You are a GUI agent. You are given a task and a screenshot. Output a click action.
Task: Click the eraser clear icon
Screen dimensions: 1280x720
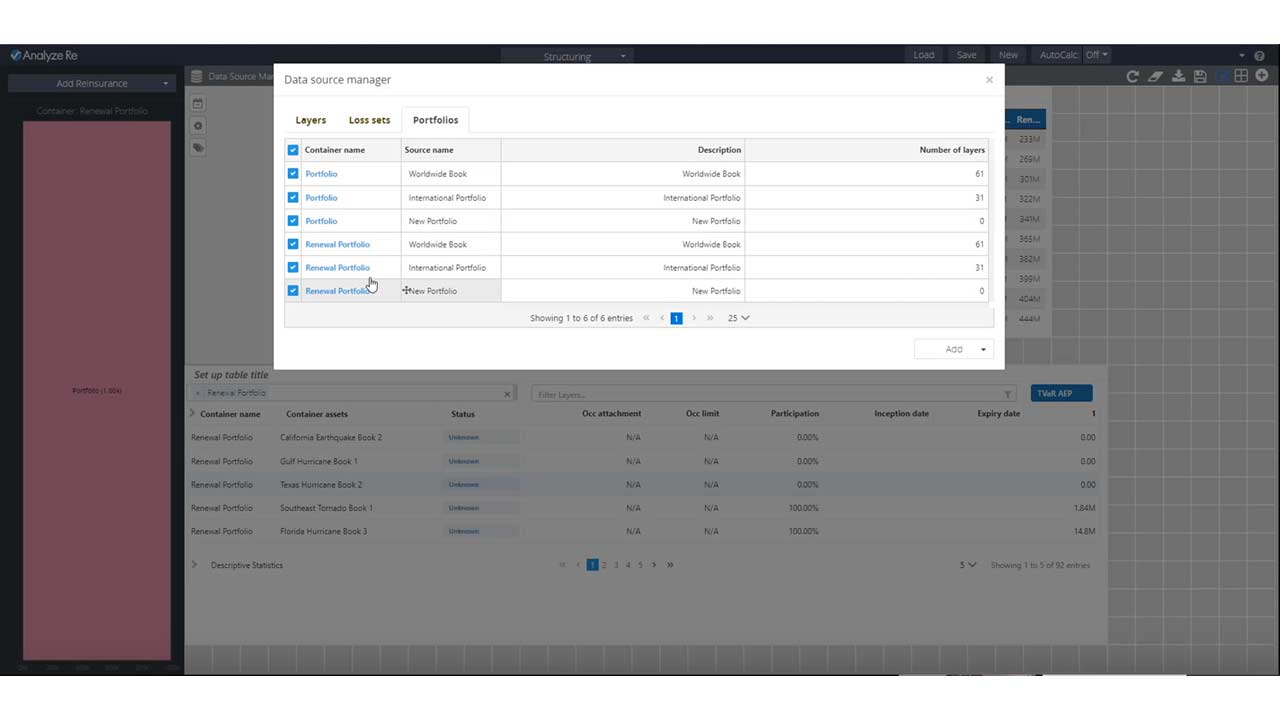click(x=1155, y=77)
